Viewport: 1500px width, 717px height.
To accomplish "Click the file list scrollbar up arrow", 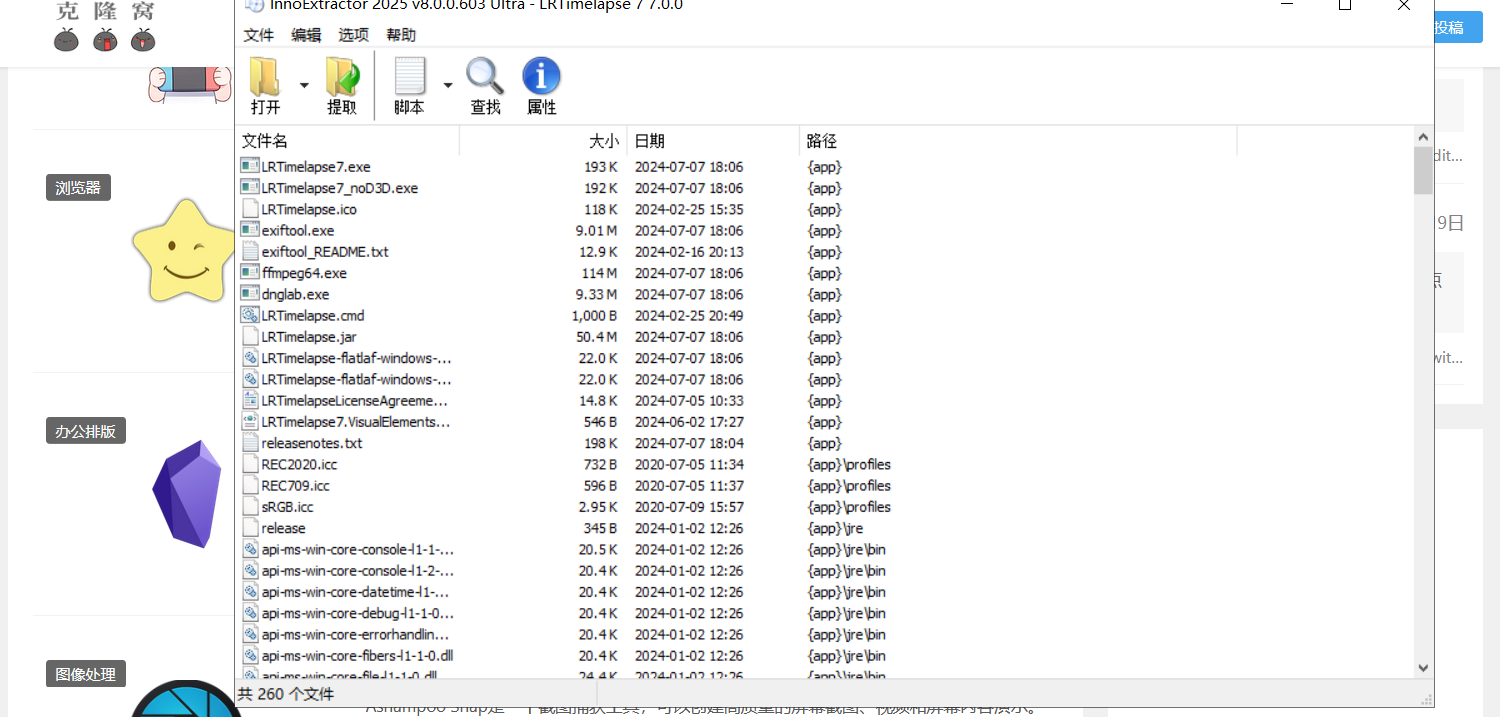I will 1423,137.
